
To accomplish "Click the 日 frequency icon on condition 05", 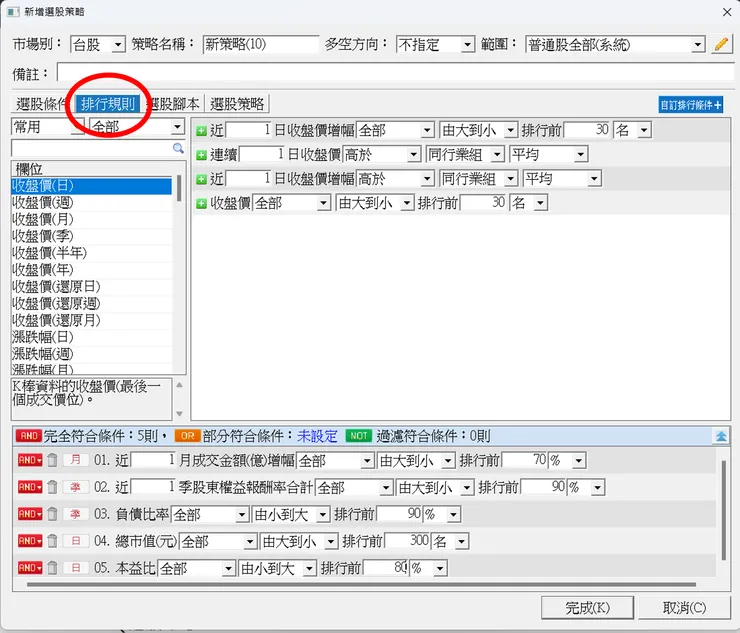I will point(76,567).
